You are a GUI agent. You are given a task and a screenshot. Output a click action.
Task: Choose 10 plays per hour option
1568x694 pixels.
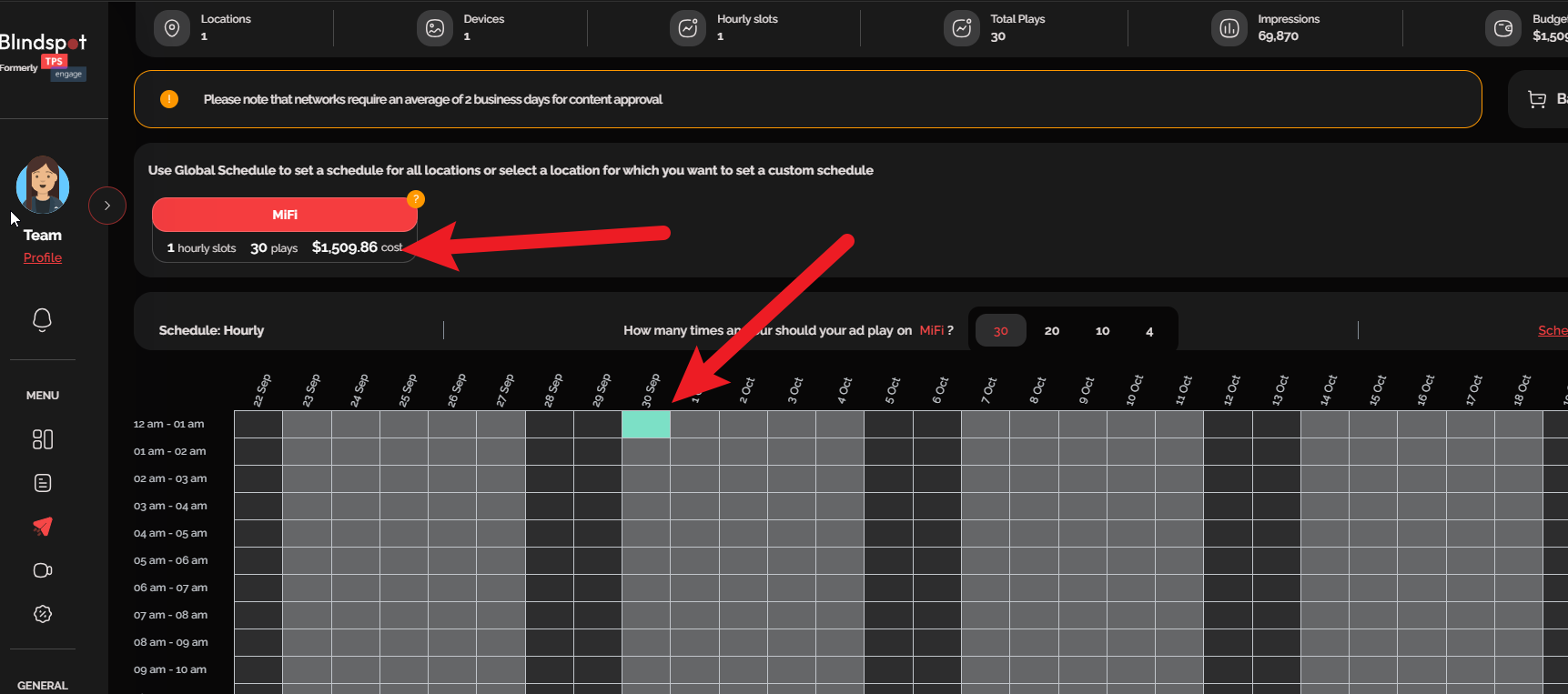(x=1102, y=331)
